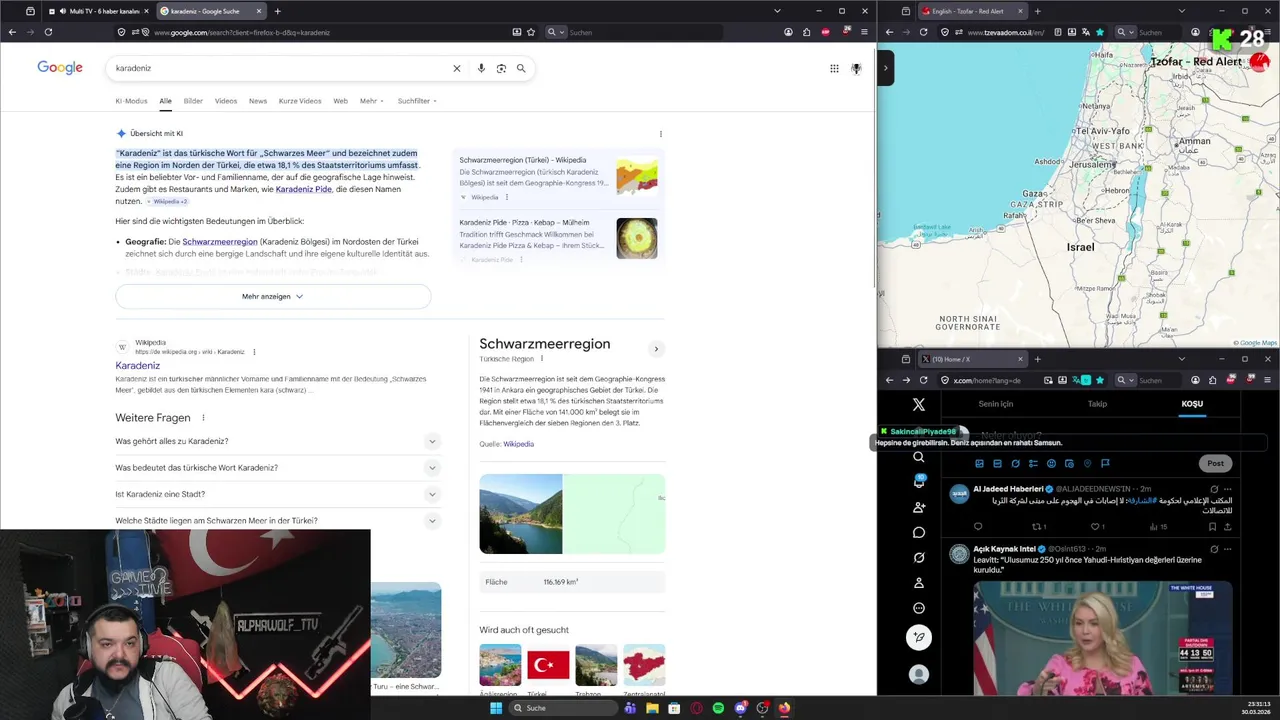The image size is (1280, 720).
Task: Open X More circle icon
Action: [918, 608]
